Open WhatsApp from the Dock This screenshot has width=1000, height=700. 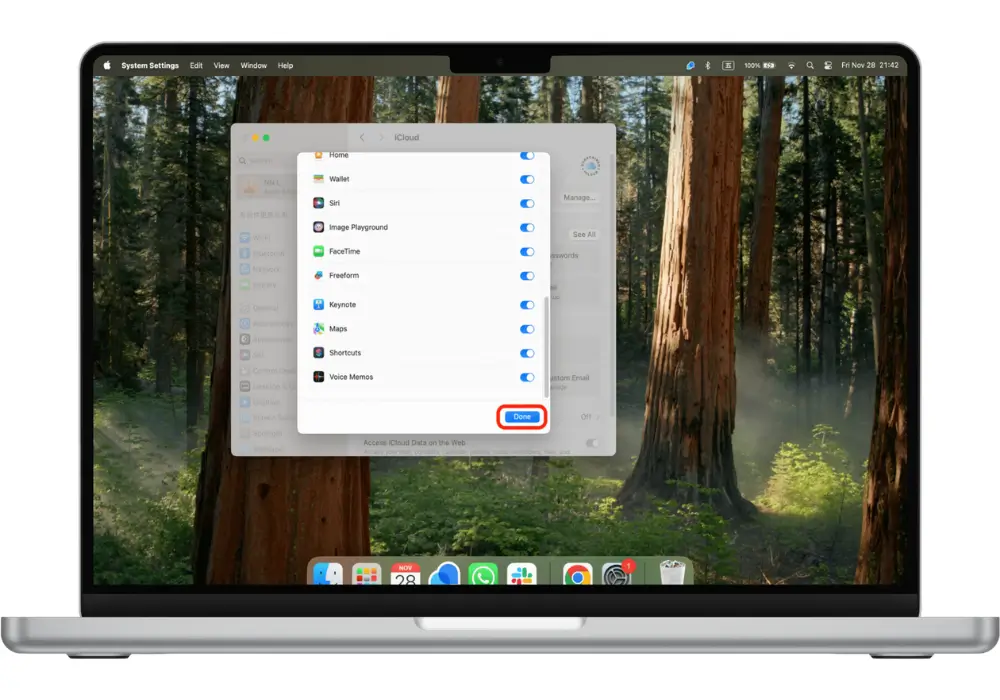tap(483, 576)
